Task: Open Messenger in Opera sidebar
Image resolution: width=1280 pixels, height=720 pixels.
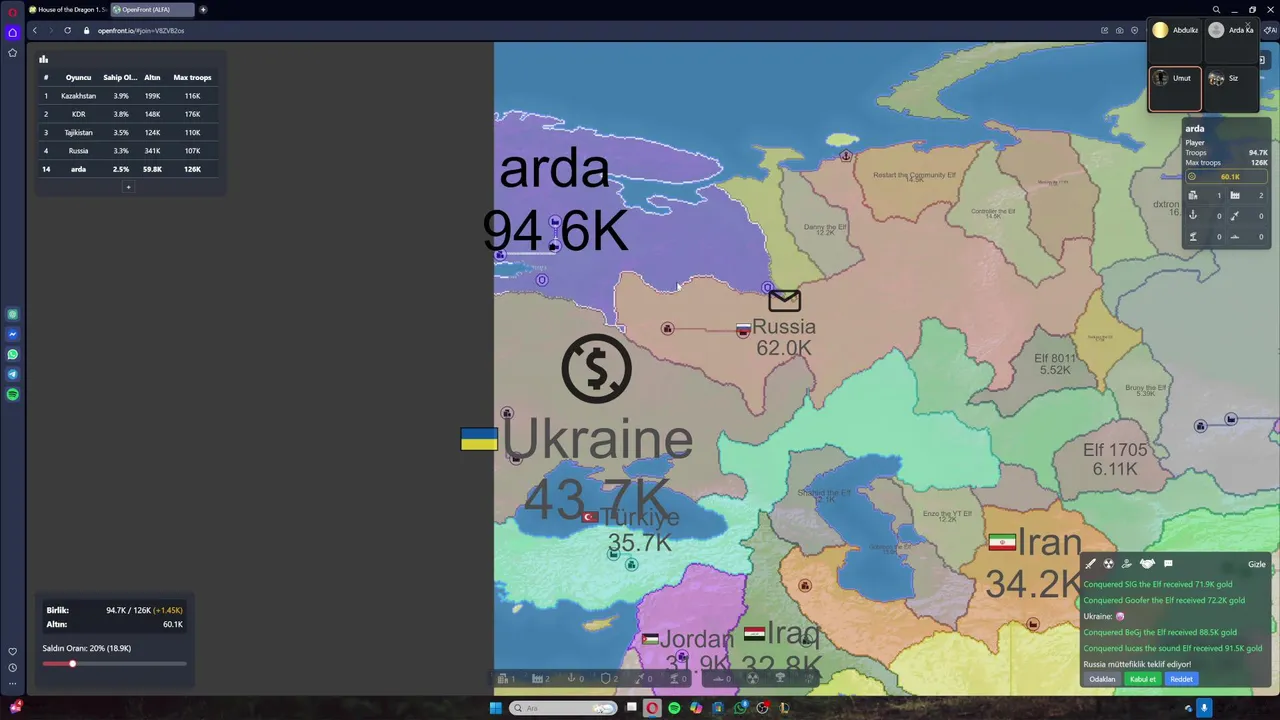Action: click(12, 334)
